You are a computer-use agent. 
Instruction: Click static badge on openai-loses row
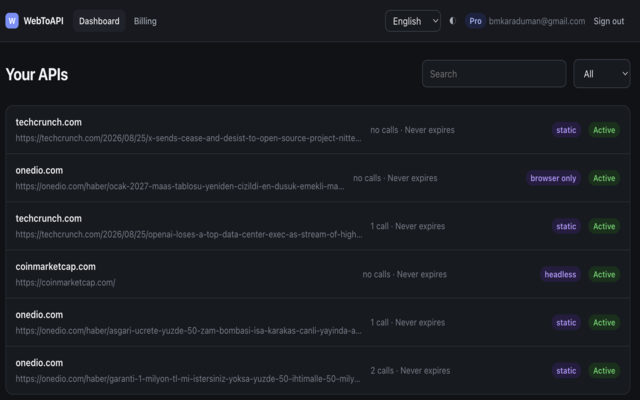(x=566, y=226)
